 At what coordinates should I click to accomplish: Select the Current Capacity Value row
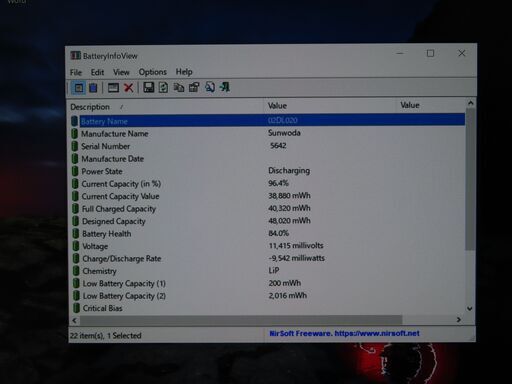coord(268,196)
